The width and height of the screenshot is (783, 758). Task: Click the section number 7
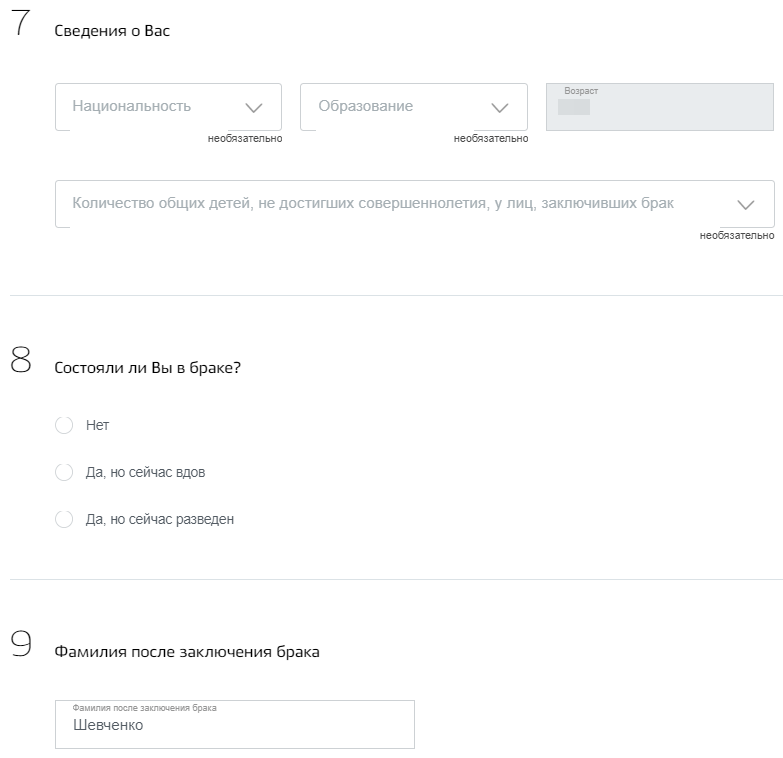[x=21, y=27]
